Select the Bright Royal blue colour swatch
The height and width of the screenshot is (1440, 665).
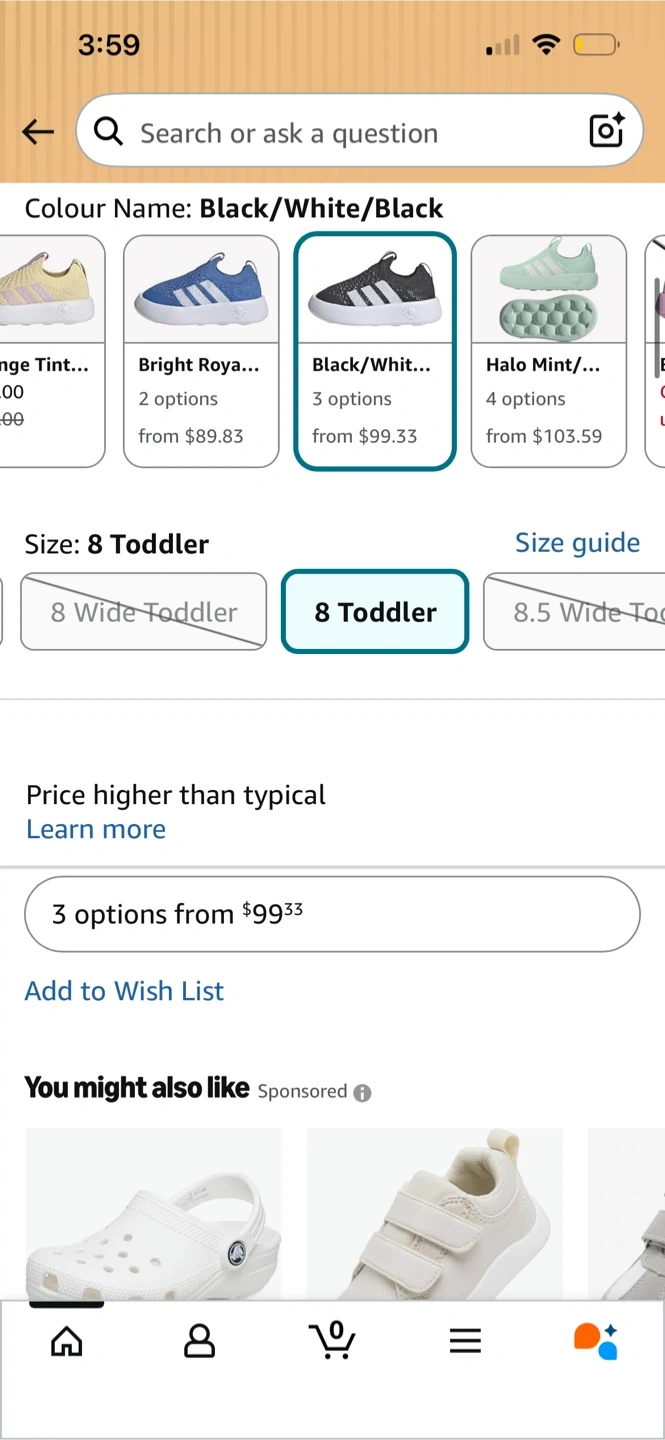[x=200, y=351]
